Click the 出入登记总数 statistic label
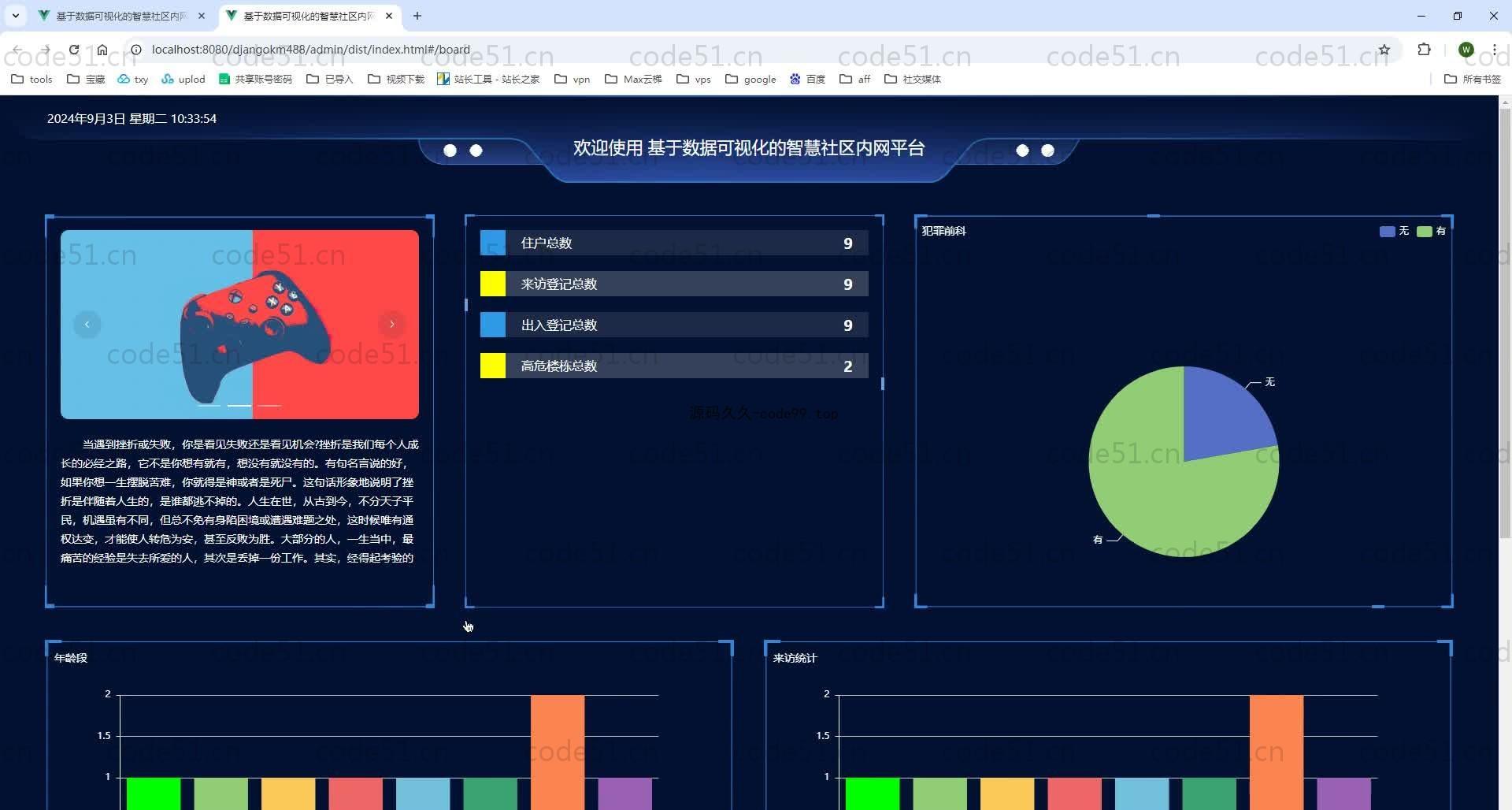 coord(559,325)
